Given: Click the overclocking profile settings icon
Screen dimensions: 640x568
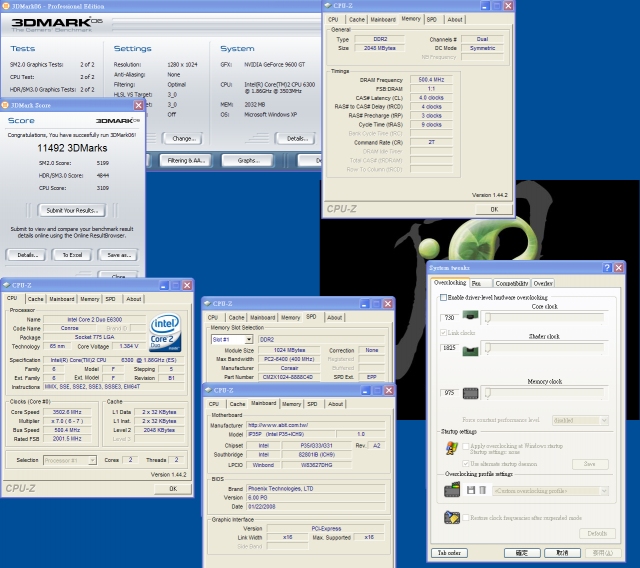Looking at the screenshot, I should pyautogui.click(x=452, y=490).
